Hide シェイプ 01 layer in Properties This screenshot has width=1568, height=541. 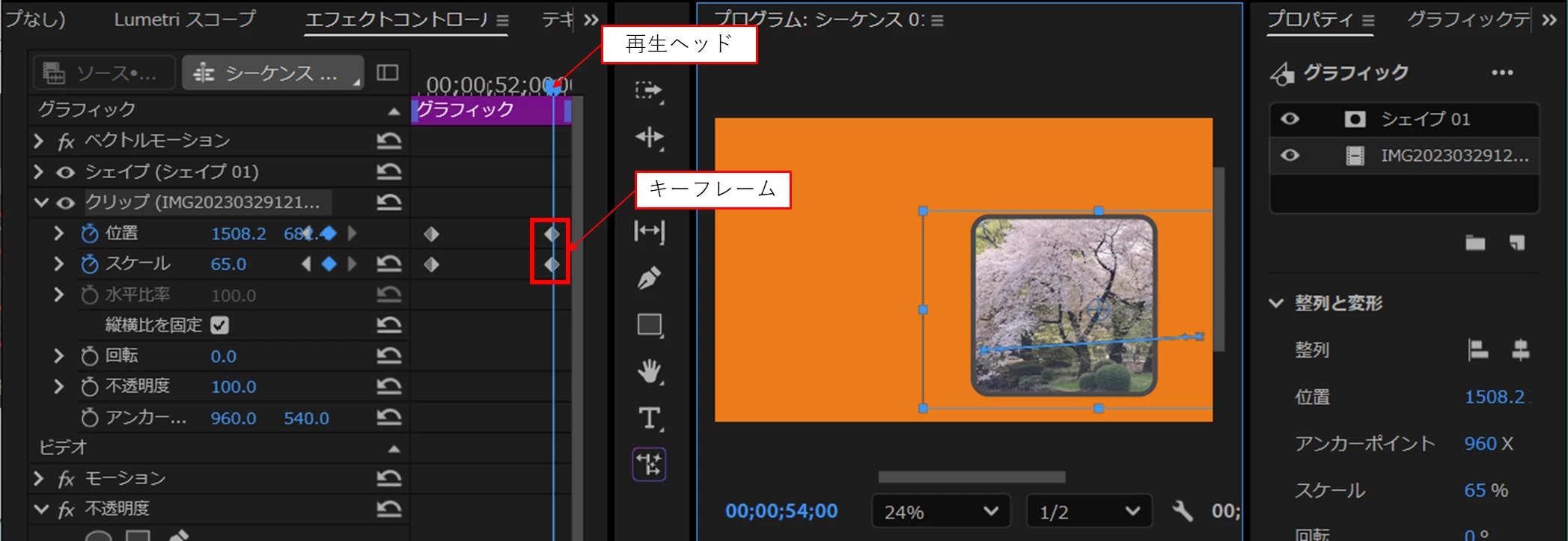(x=1290, y=119)
